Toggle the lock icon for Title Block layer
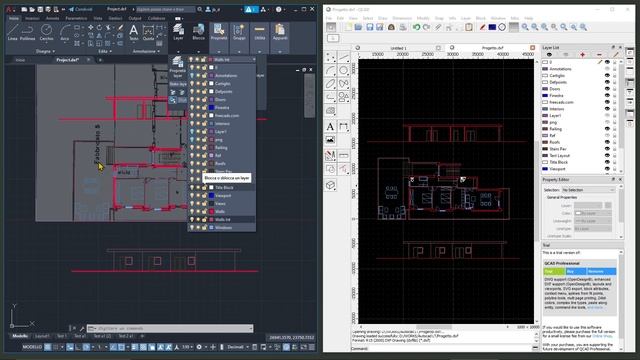 (204, 187)
